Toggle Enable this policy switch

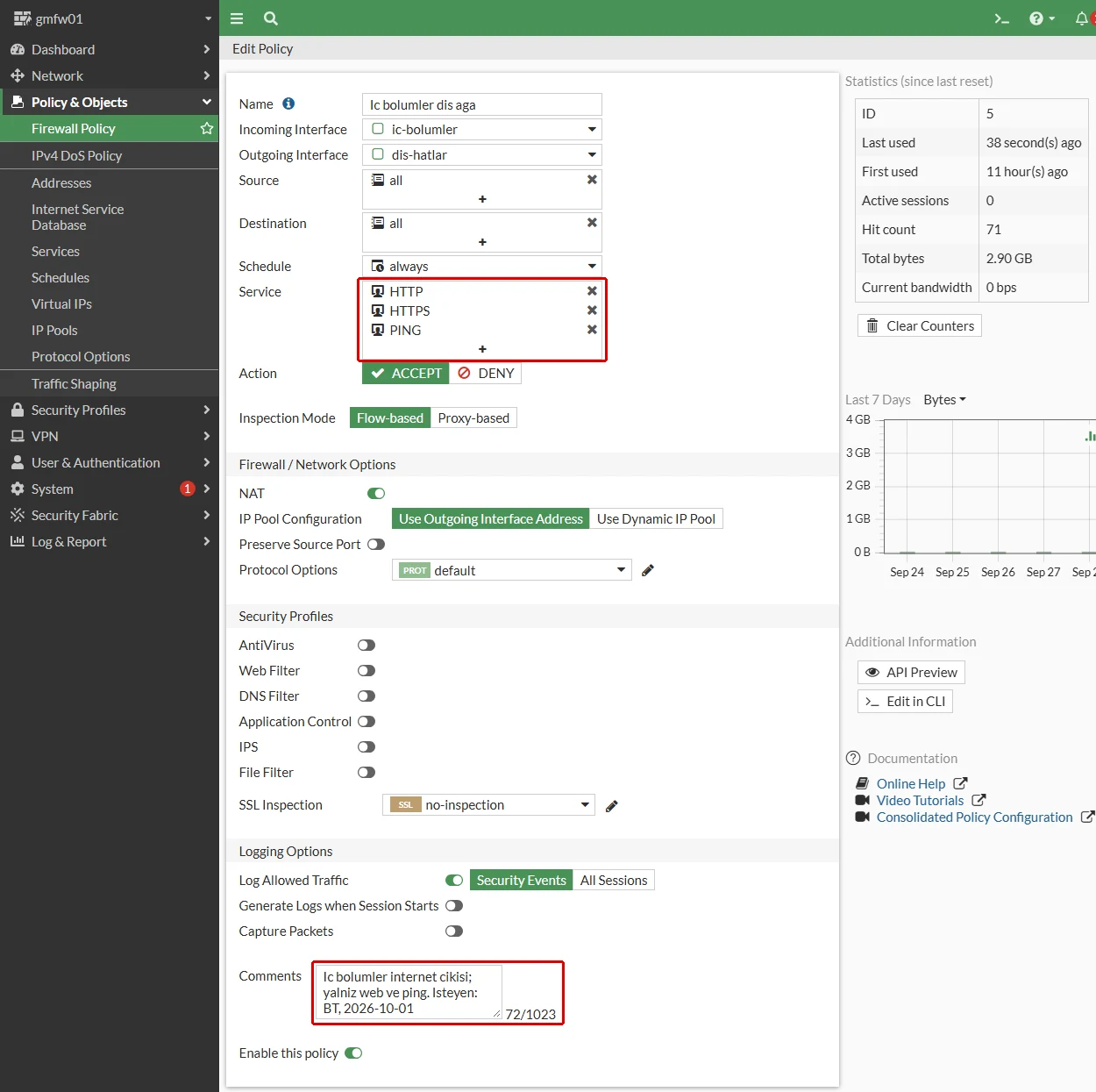tap(353, 1053)
